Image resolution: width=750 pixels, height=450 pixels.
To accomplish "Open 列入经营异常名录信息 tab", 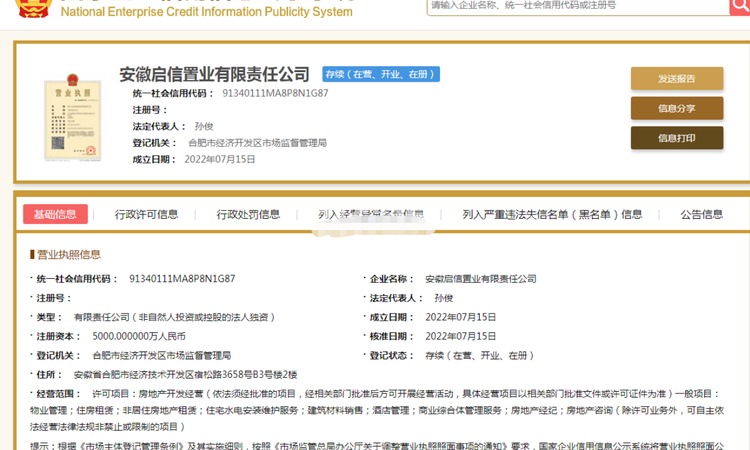I will pyautogui.click(x=371, y=214).
